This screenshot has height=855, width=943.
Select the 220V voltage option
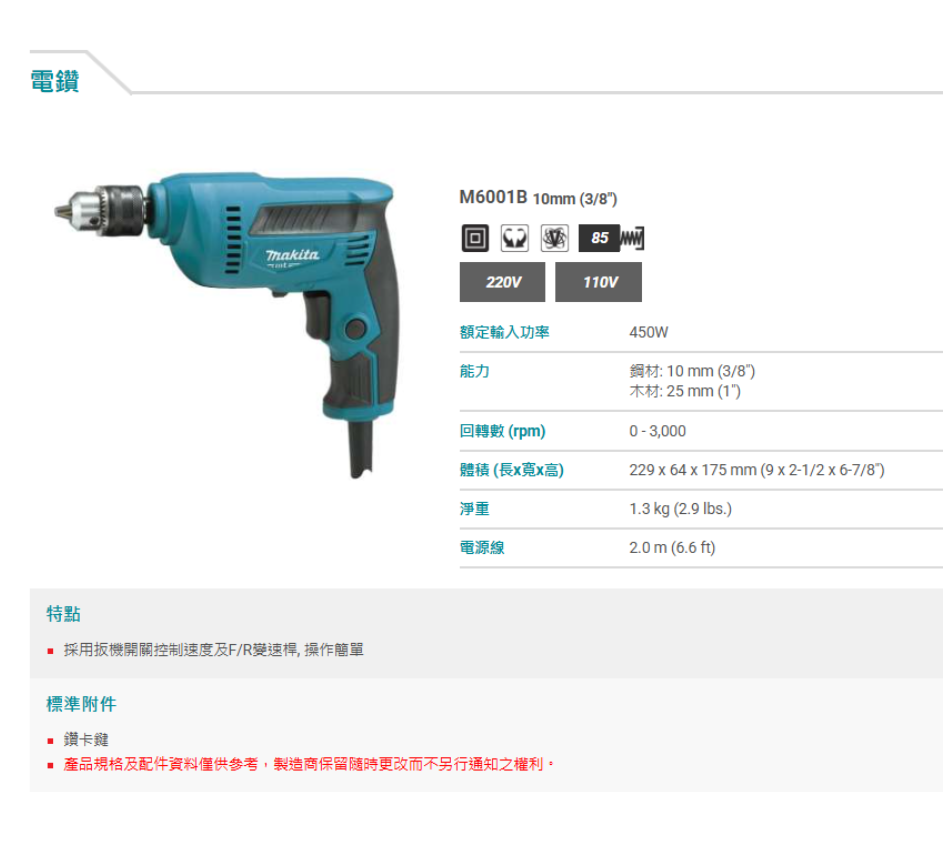(x=503, y=282)
